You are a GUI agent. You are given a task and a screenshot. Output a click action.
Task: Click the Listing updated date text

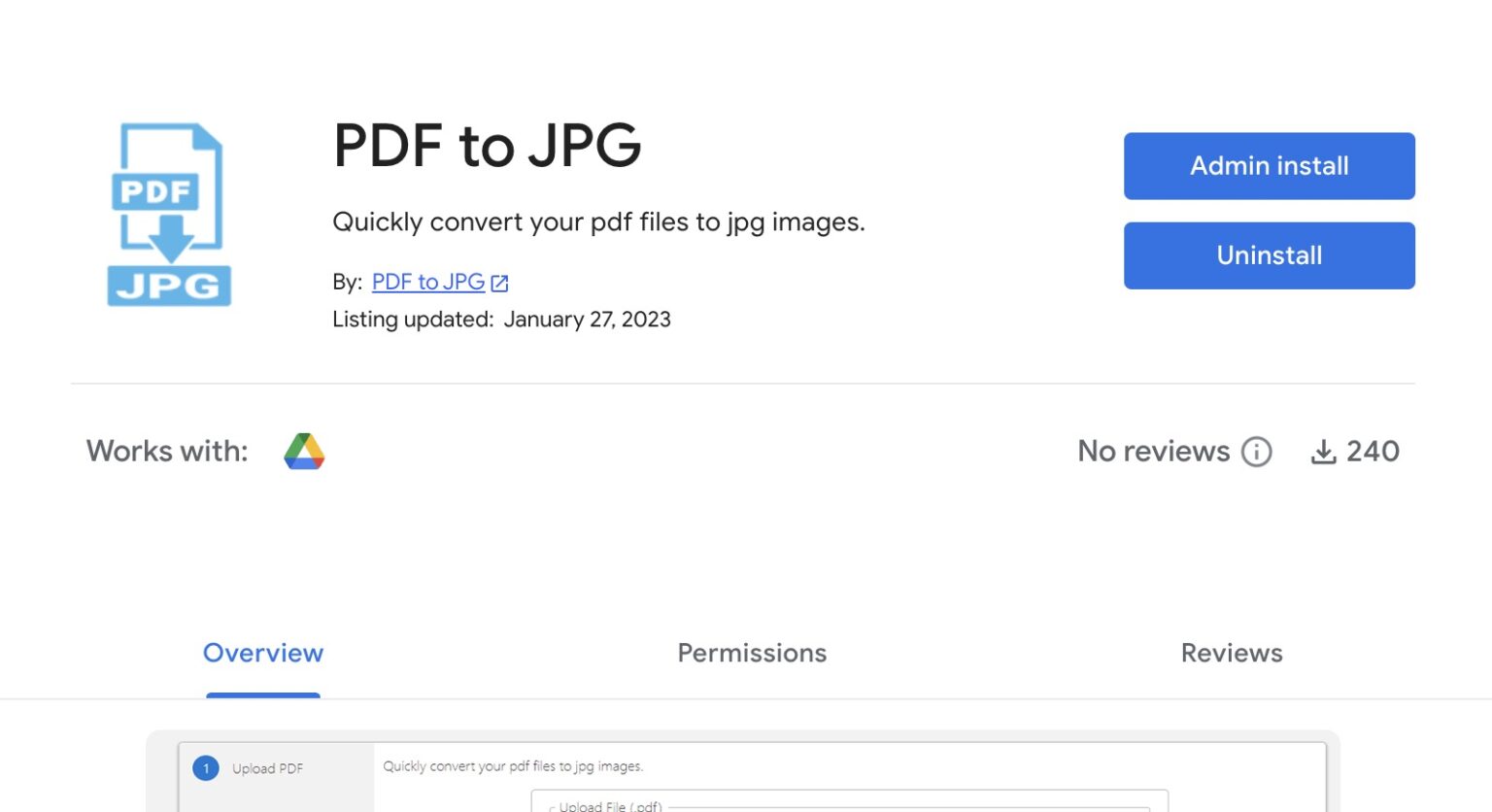tap(502, 320)
